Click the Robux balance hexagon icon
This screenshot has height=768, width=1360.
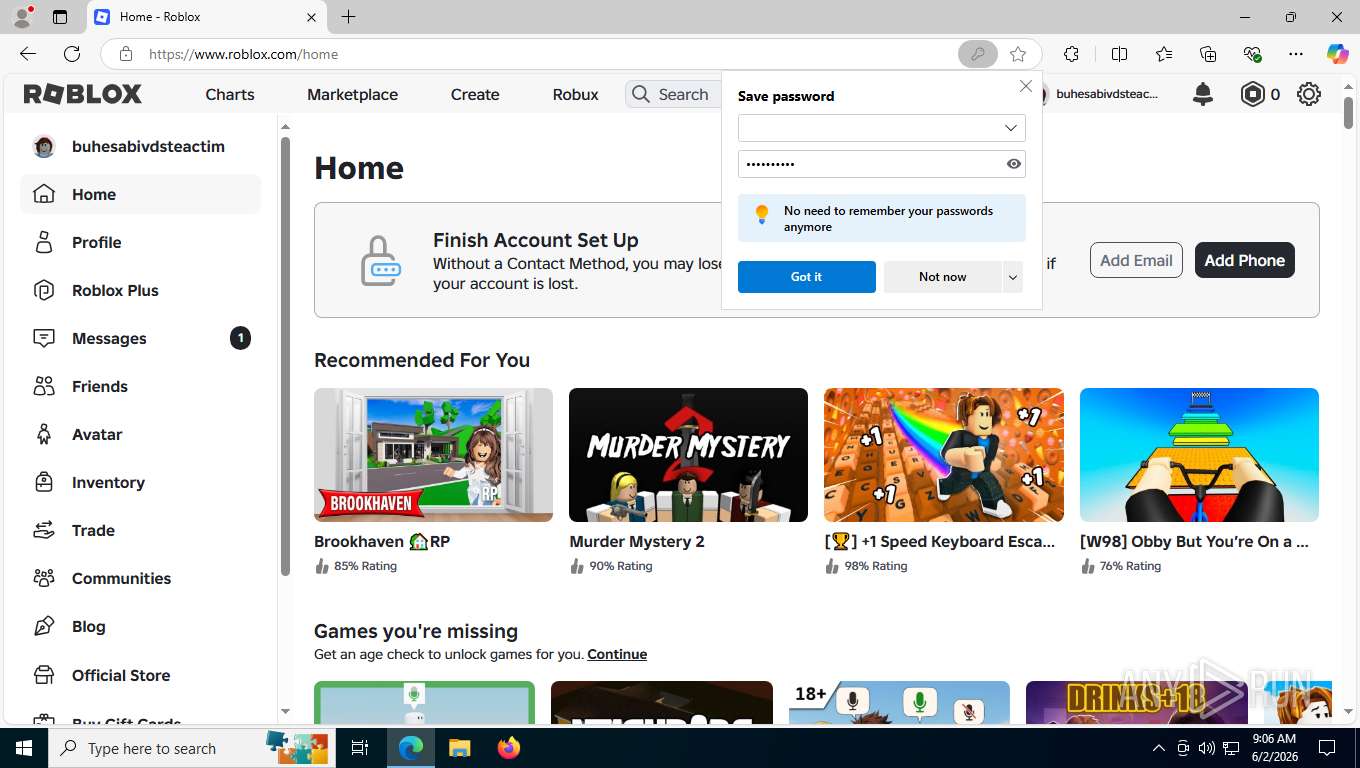[x=1253, y=94]
